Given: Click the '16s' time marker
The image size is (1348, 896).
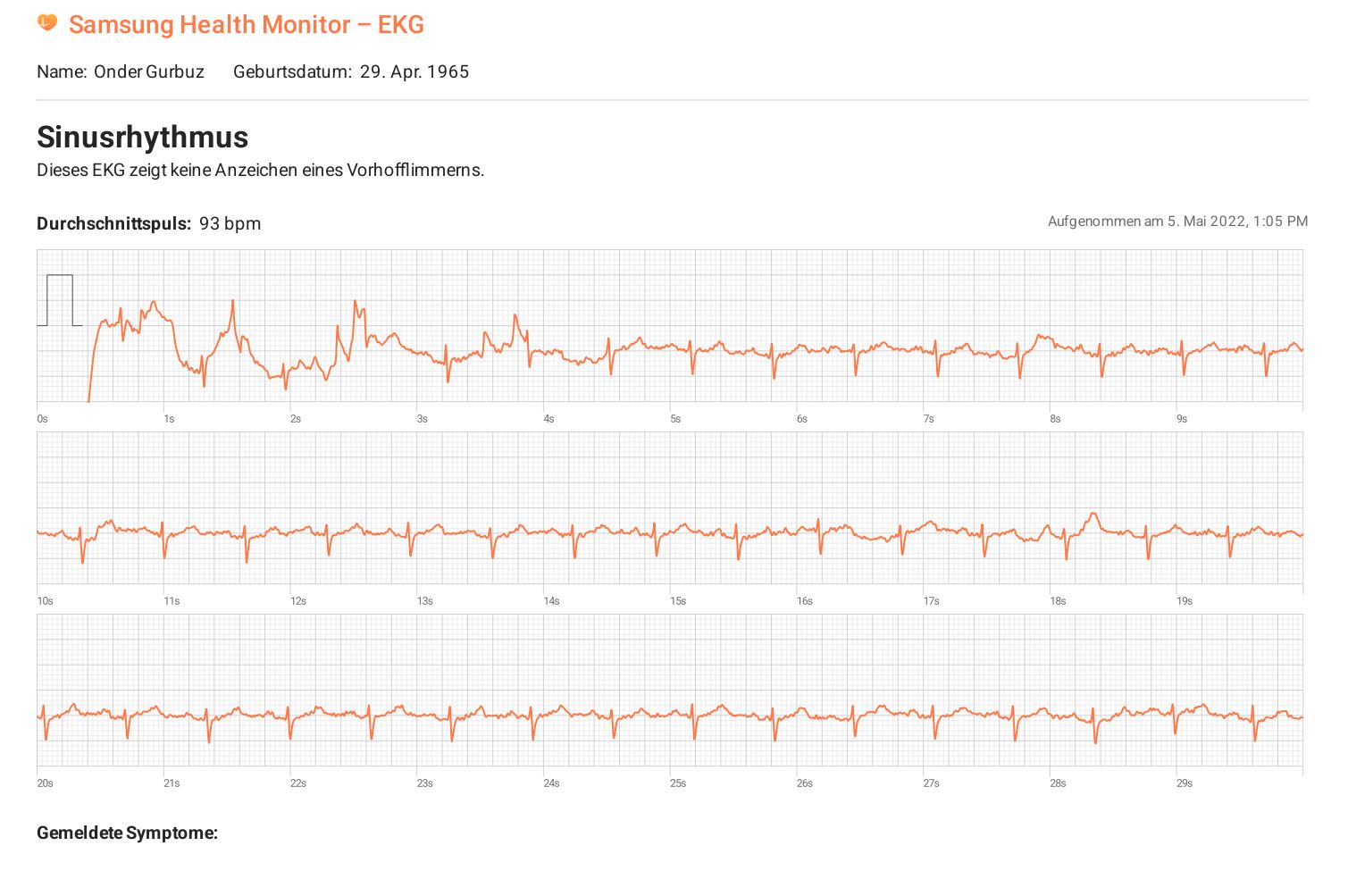Looking at the screenshot, I should [805, 600].
